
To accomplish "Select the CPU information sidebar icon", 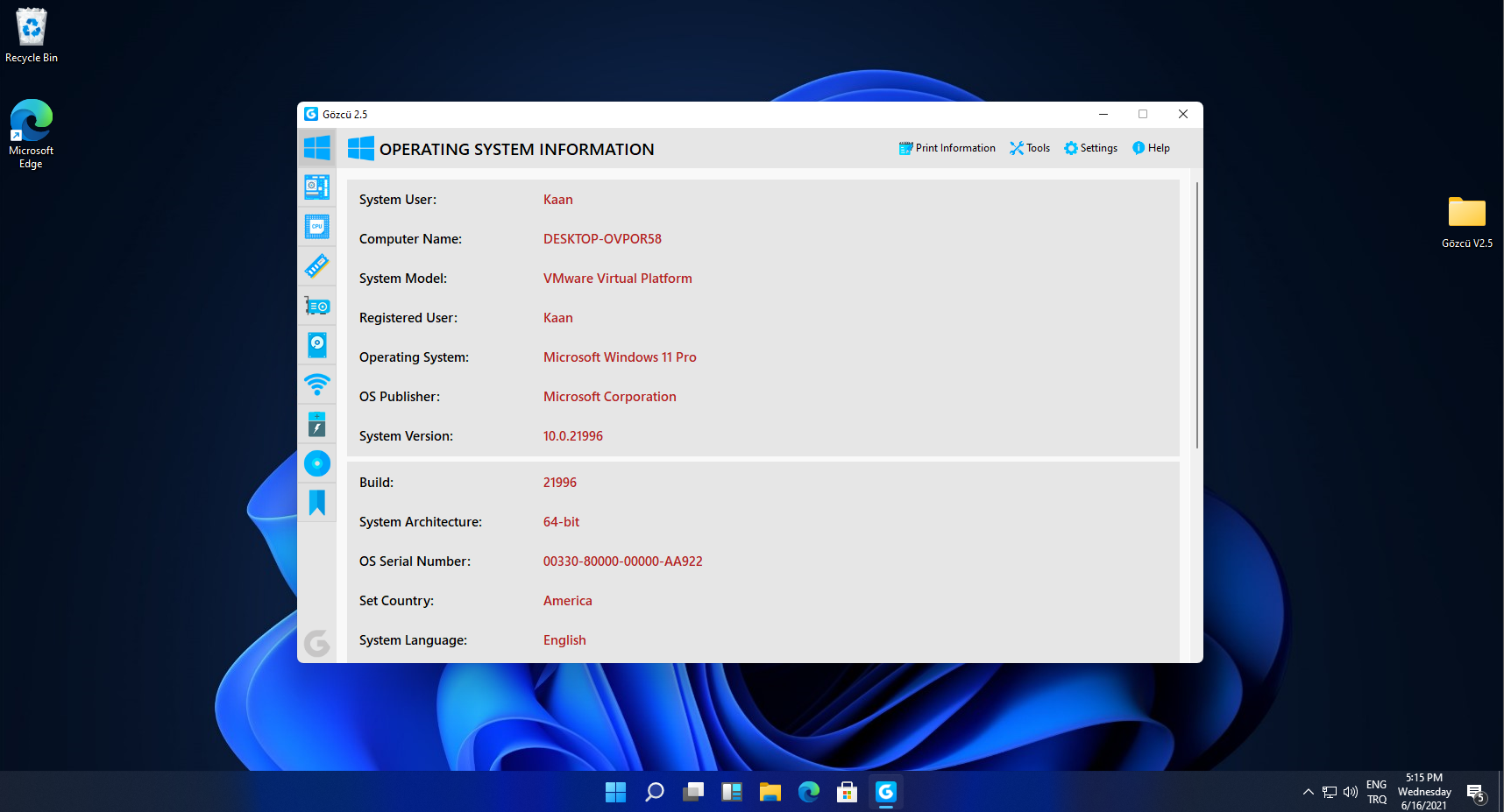I will click(x=316, y=226).
